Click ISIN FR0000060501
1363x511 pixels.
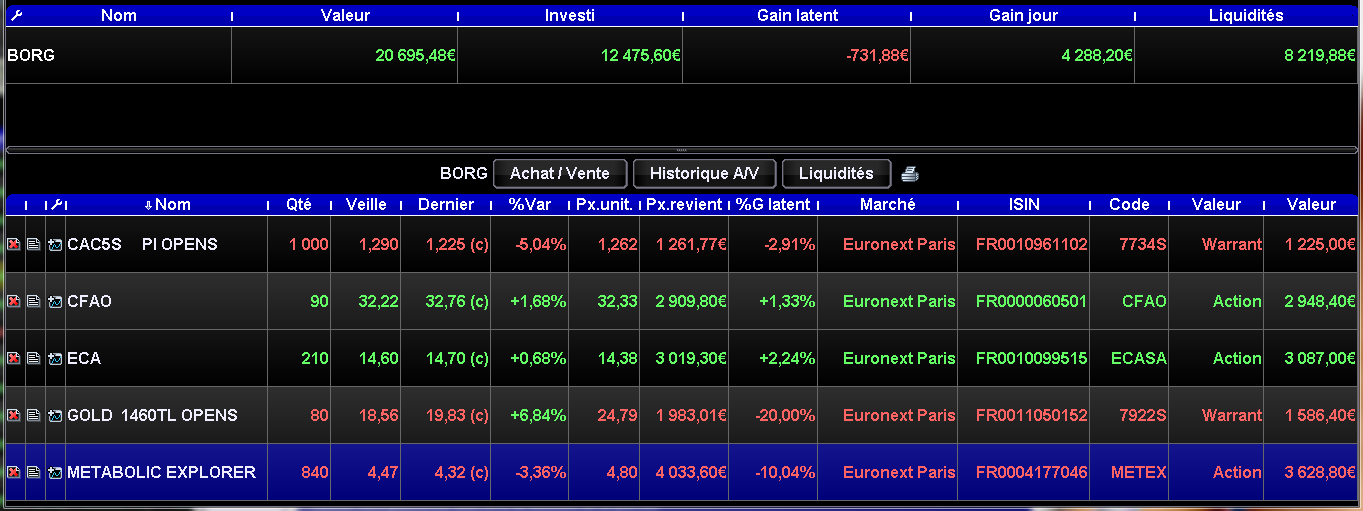[x=1032, y=302]
